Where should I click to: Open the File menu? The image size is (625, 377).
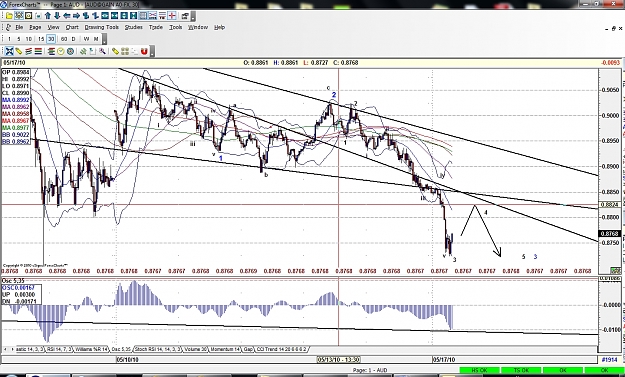(19, 27)
